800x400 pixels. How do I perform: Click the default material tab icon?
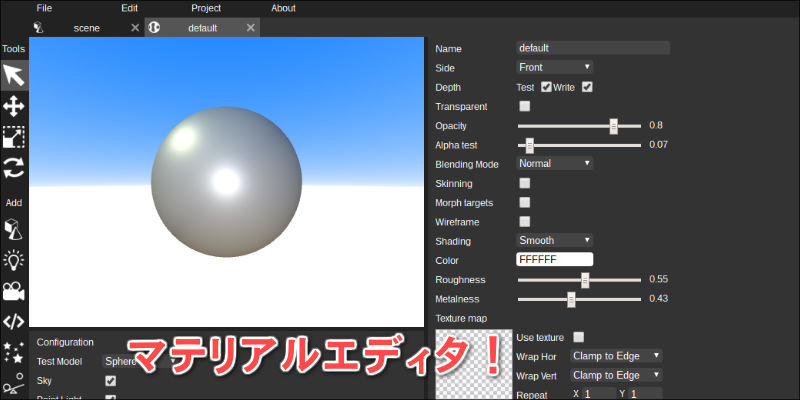154,28
